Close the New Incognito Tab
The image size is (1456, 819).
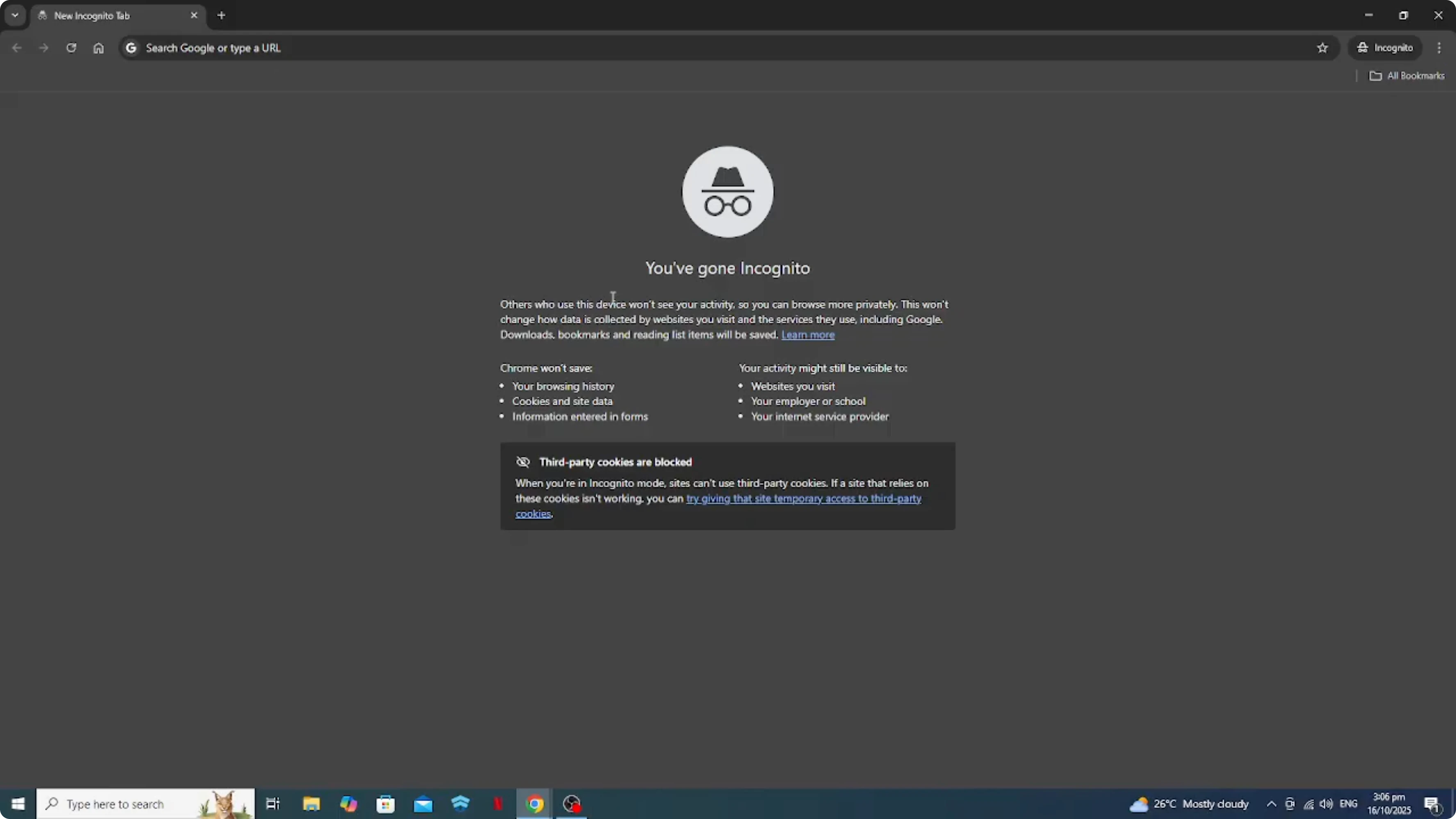(194, 16)
